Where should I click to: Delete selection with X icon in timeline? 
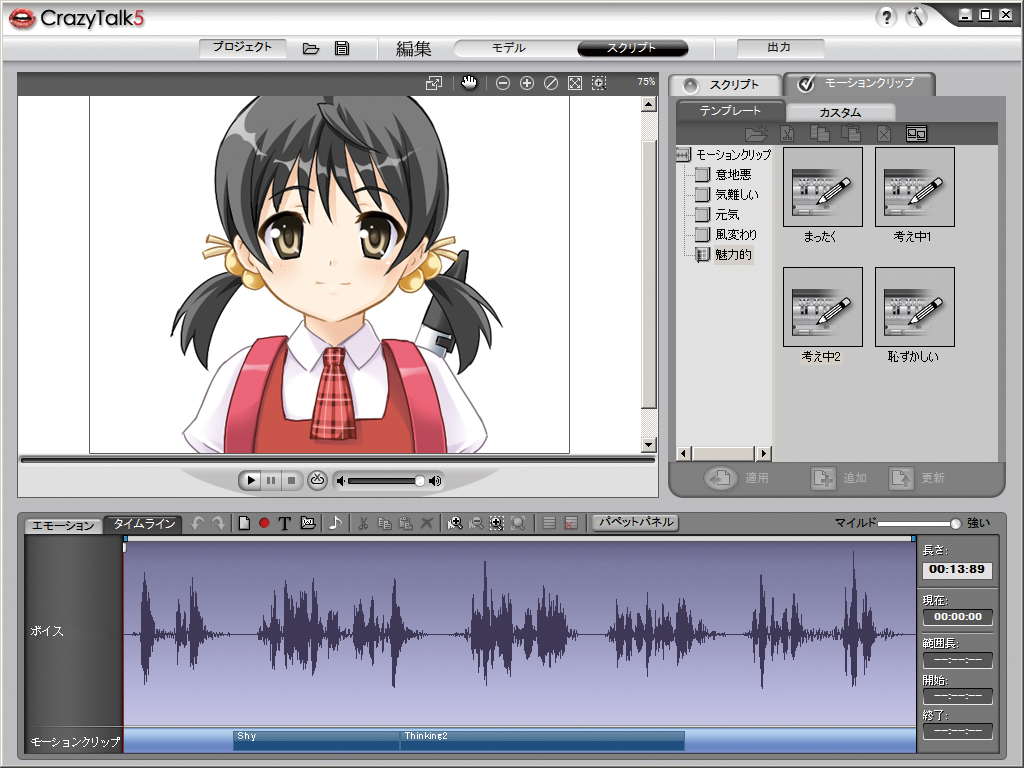coord(426,523)
